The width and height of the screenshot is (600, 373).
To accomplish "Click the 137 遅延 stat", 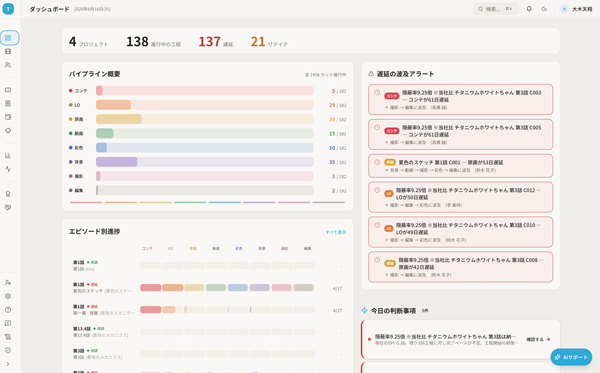I will tap(215, 41).
